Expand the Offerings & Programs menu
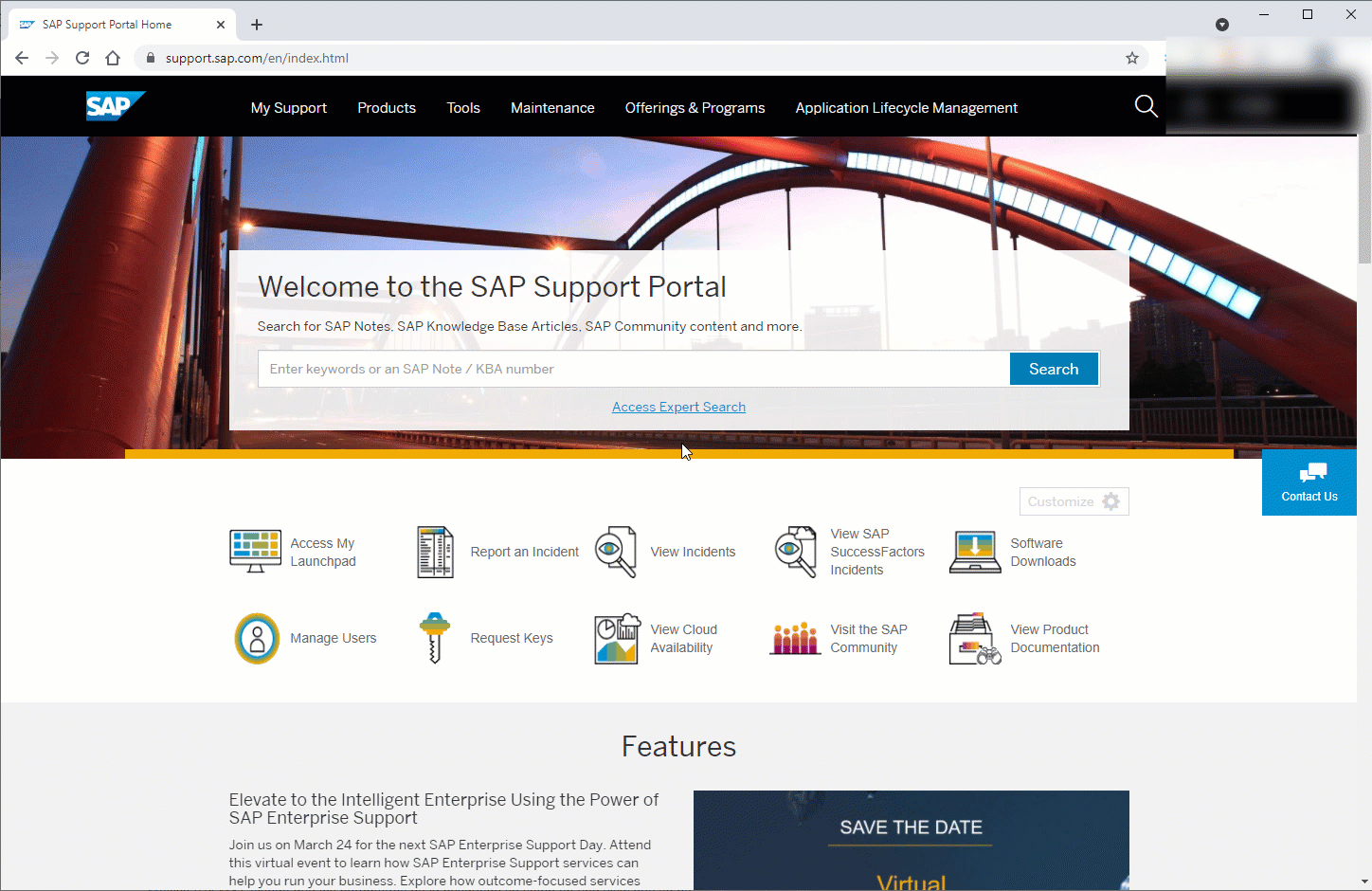 click(695, 108)
